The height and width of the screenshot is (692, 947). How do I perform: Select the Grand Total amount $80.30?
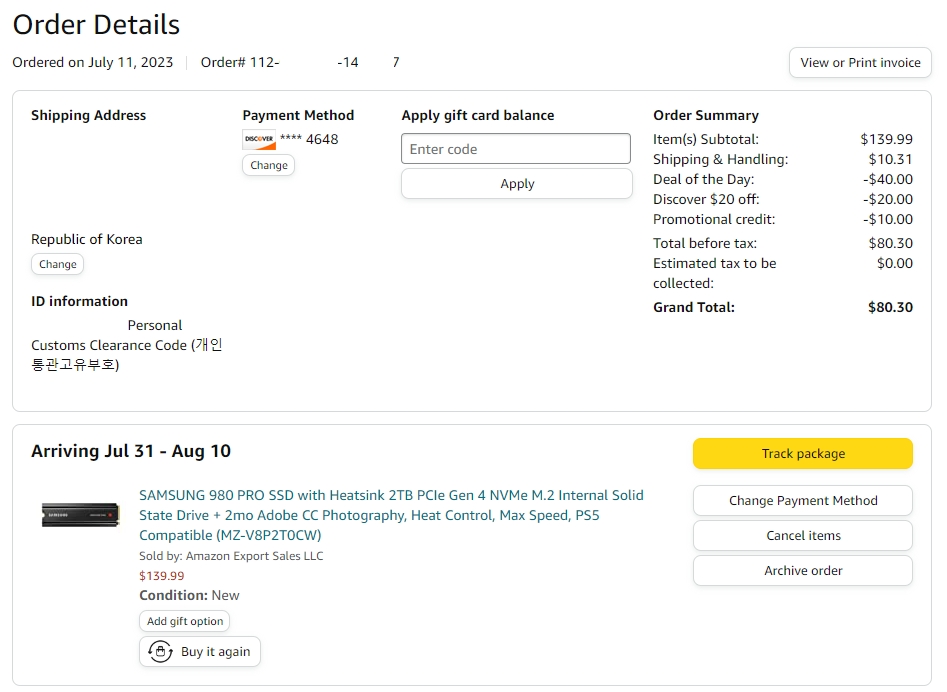coord(889,308)
